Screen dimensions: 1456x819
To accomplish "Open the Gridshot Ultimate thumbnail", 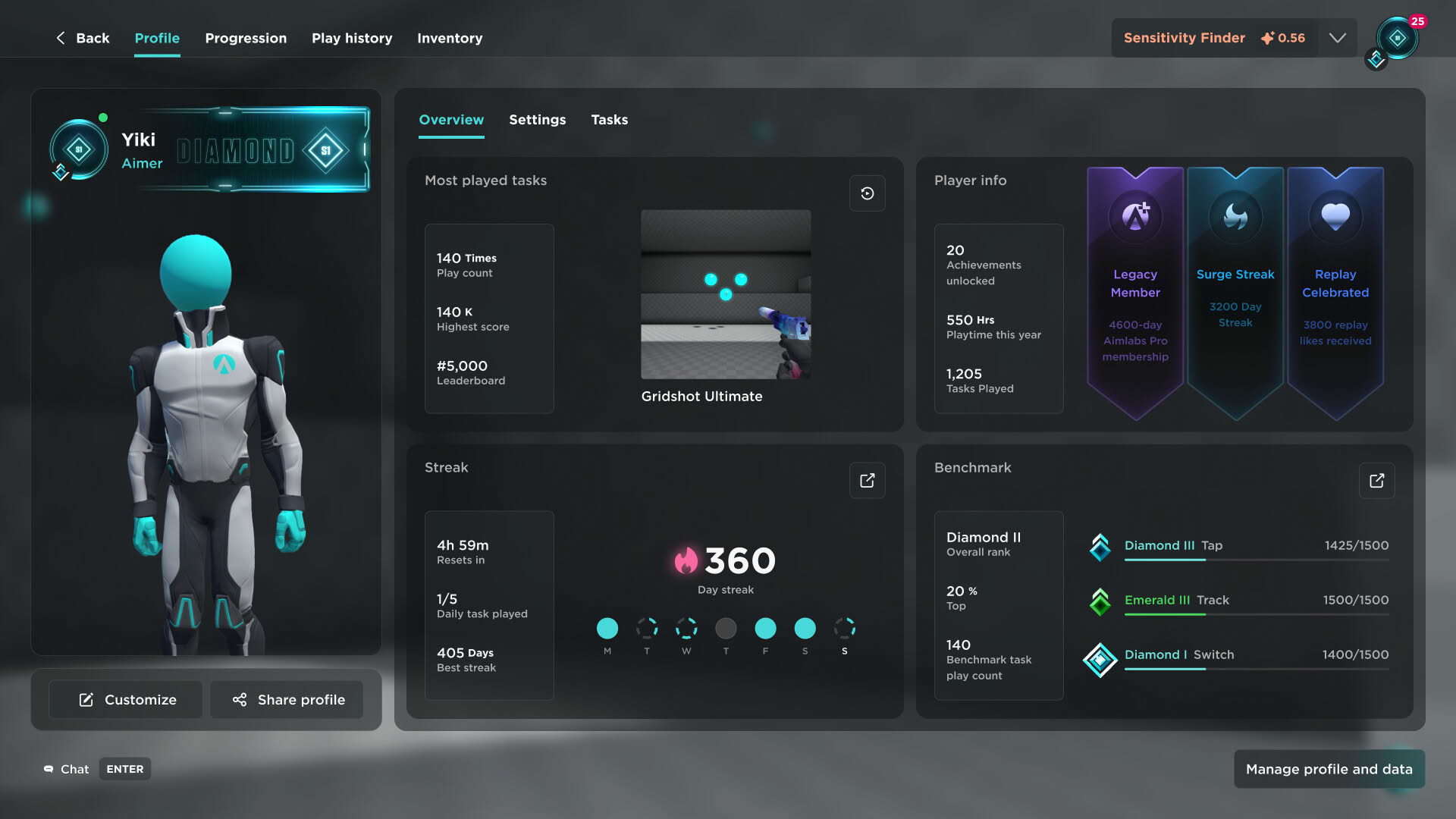I will coord(726,294).
